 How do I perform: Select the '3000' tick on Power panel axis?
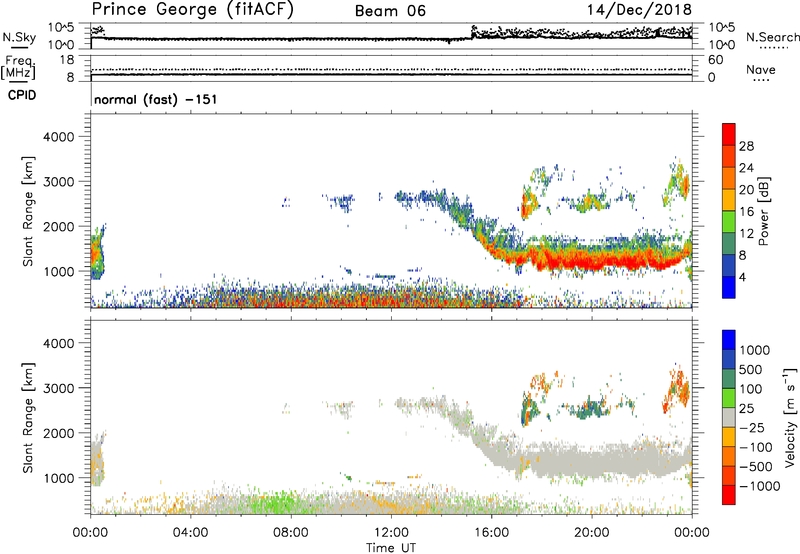[58, 182]
